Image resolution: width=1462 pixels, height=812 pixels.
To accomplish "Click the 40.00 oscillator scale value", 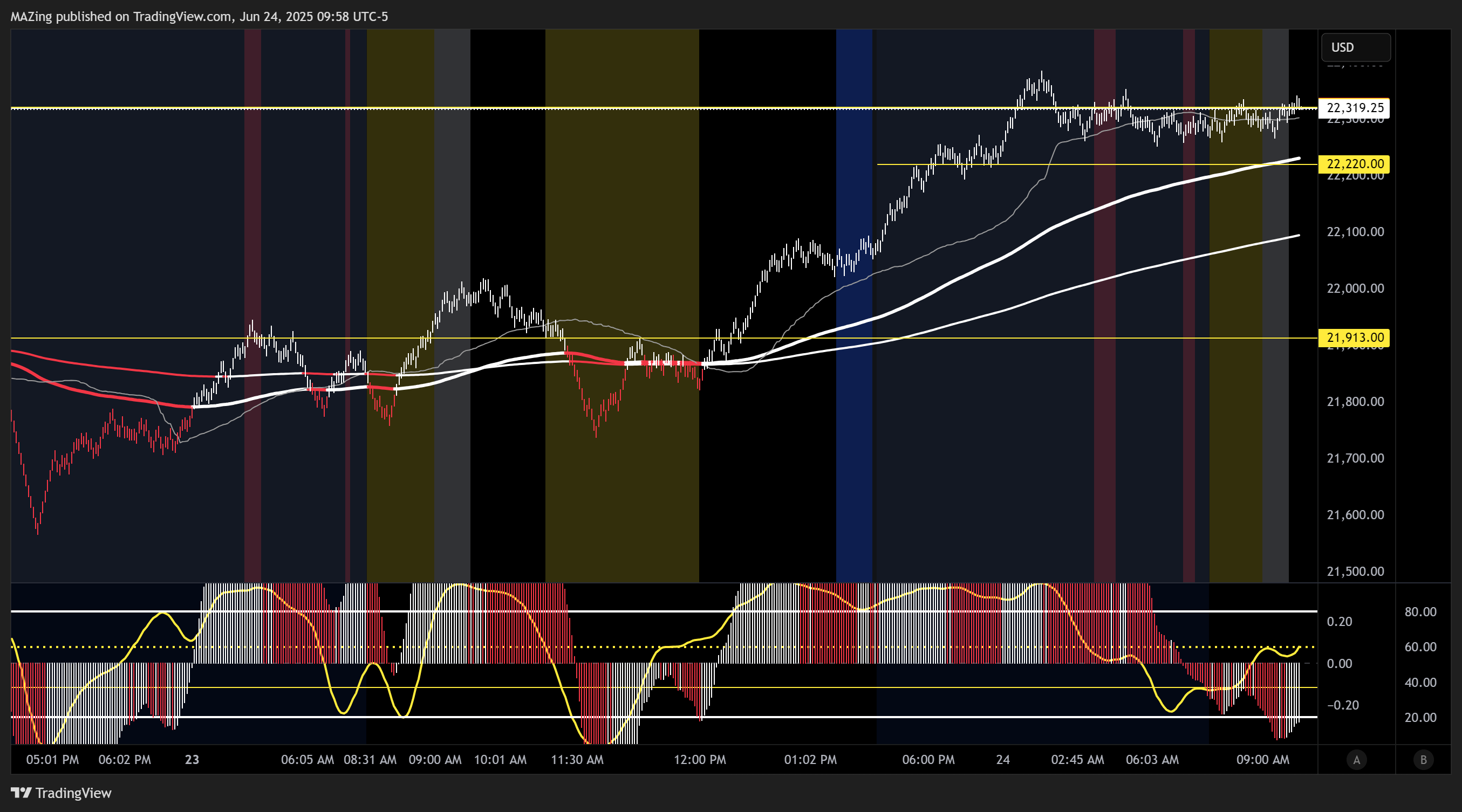I will point(1420,682).
